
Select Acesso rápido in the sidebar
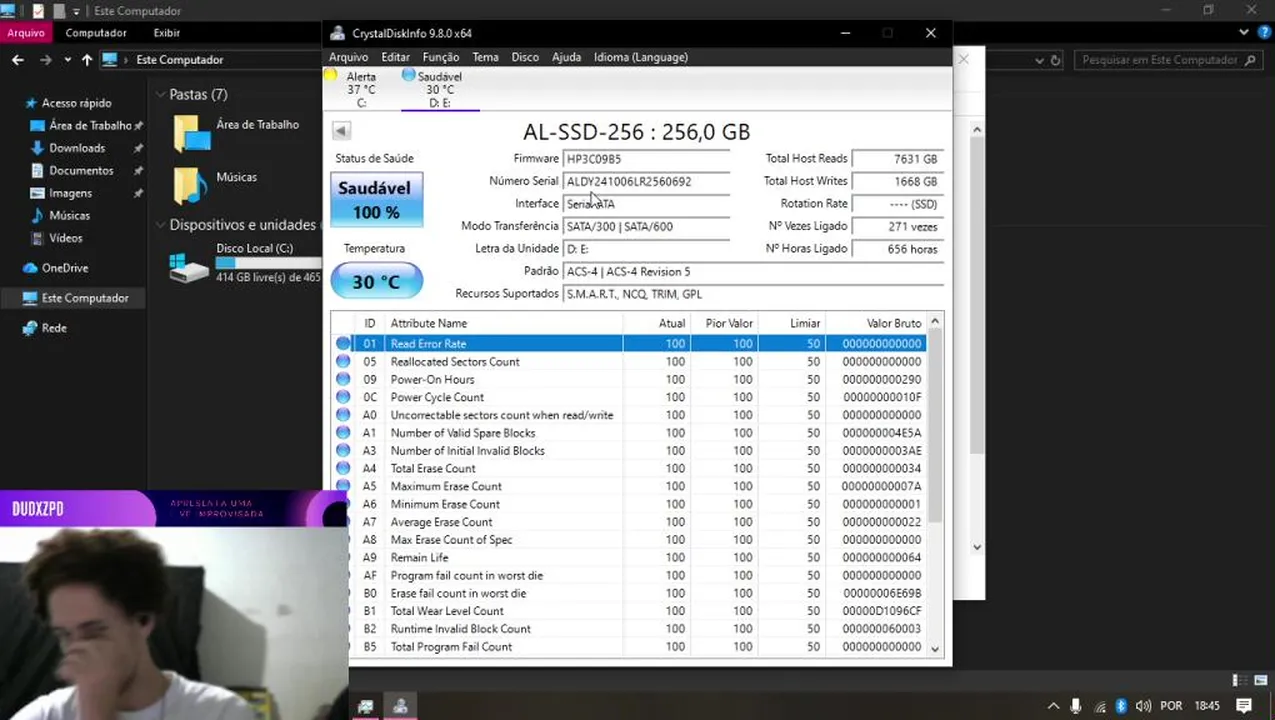click(76, 103)
